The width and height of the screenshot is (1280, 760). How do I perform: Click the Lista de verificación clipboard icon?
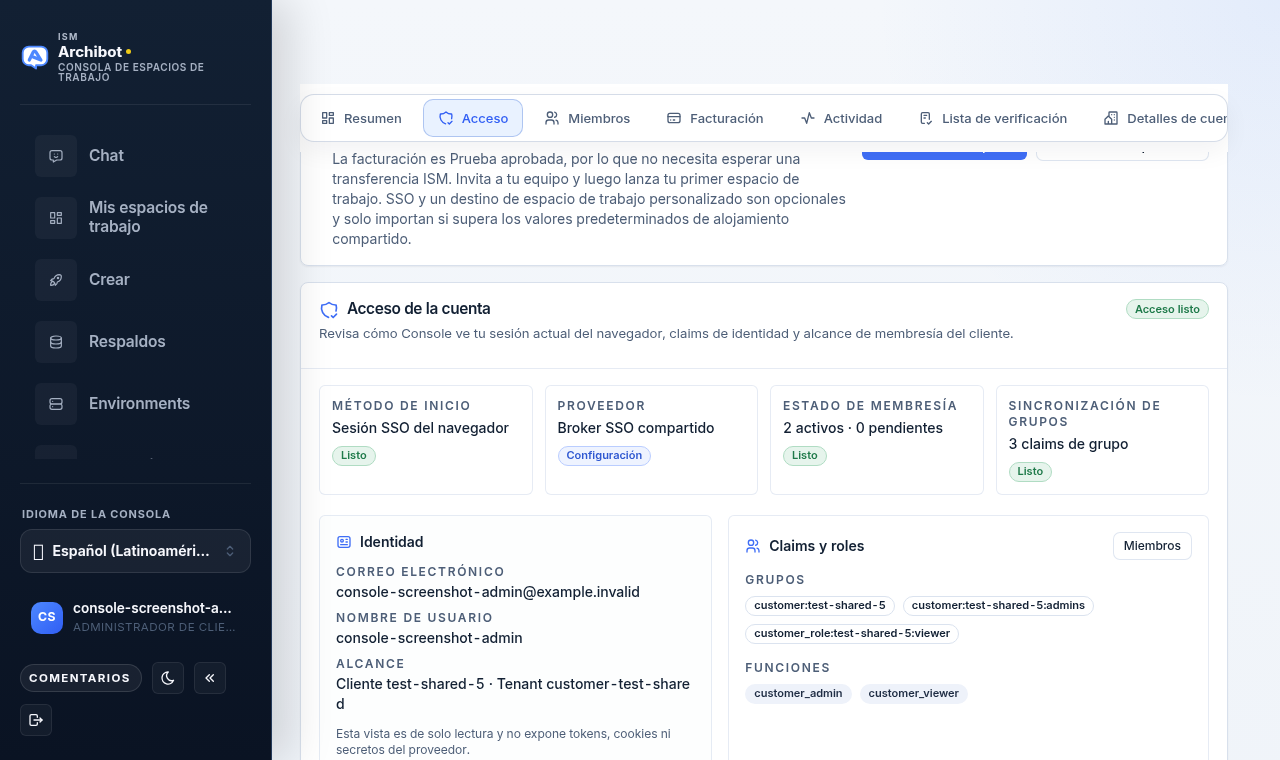click(x=926, y=118)
